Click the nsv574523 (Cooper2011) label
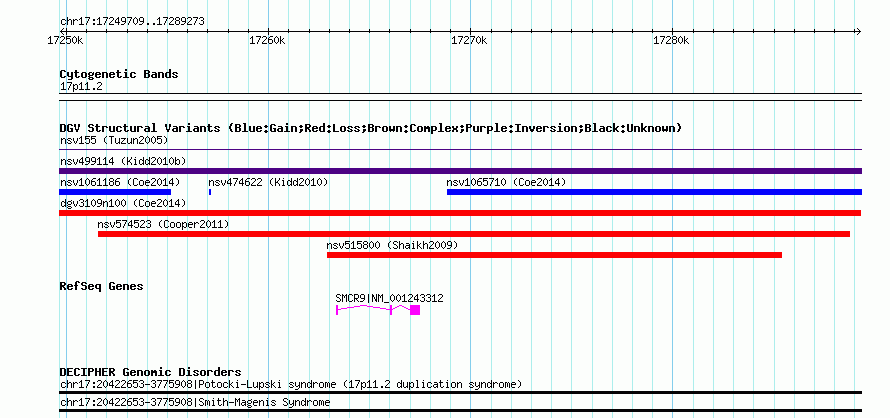 163,224
